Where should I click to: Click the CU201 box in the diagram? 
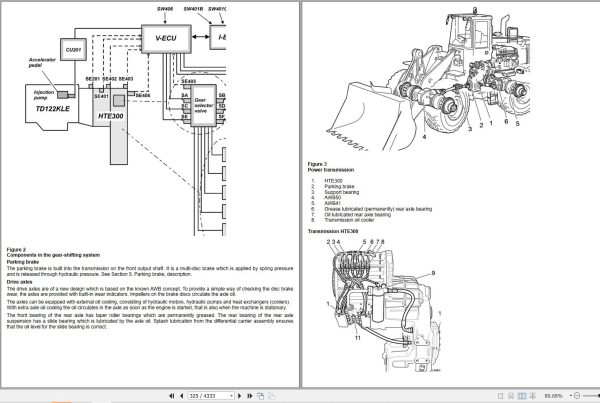click(x=73, y=50)
